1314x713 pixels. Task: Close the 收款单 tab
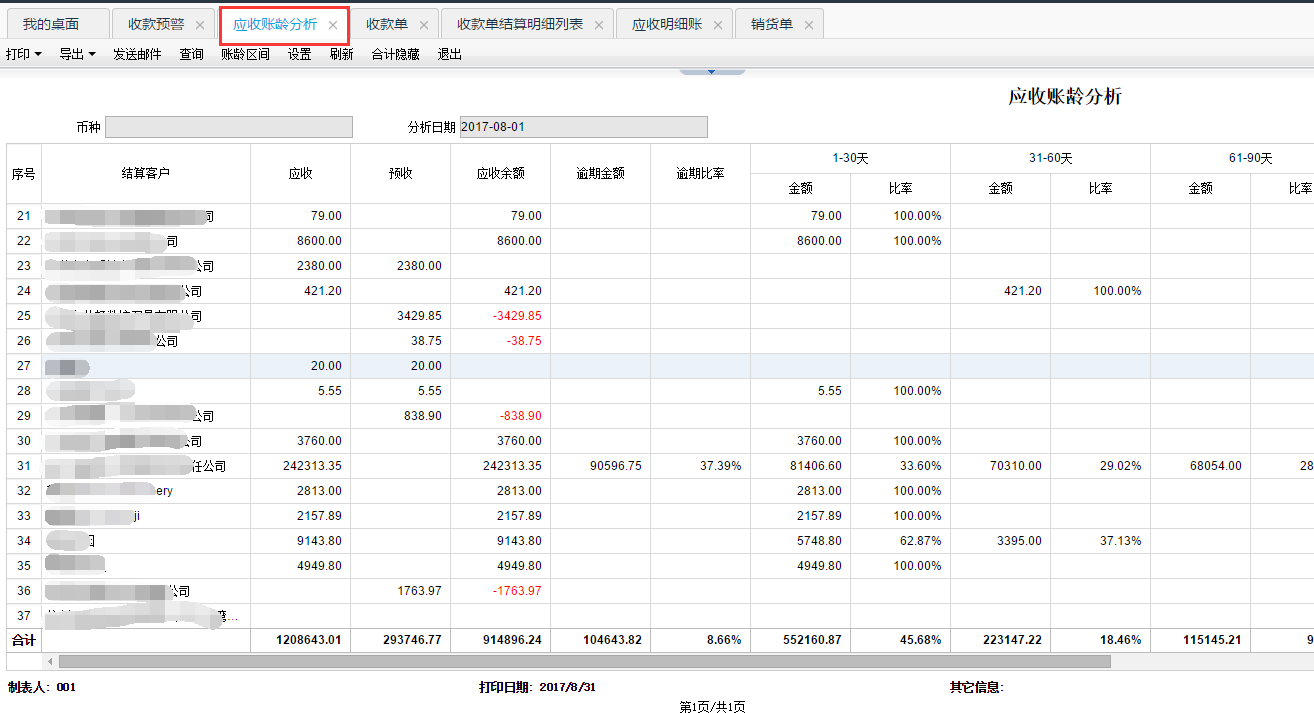click(424, 25)
